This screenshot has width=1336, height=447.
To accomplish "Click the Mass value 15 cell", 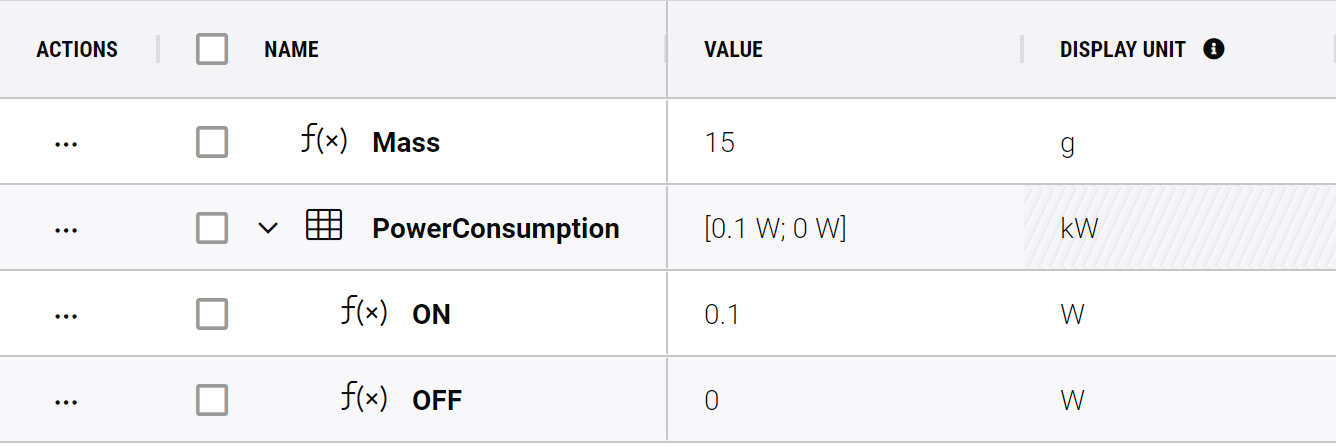I will [x=845, y=142].
